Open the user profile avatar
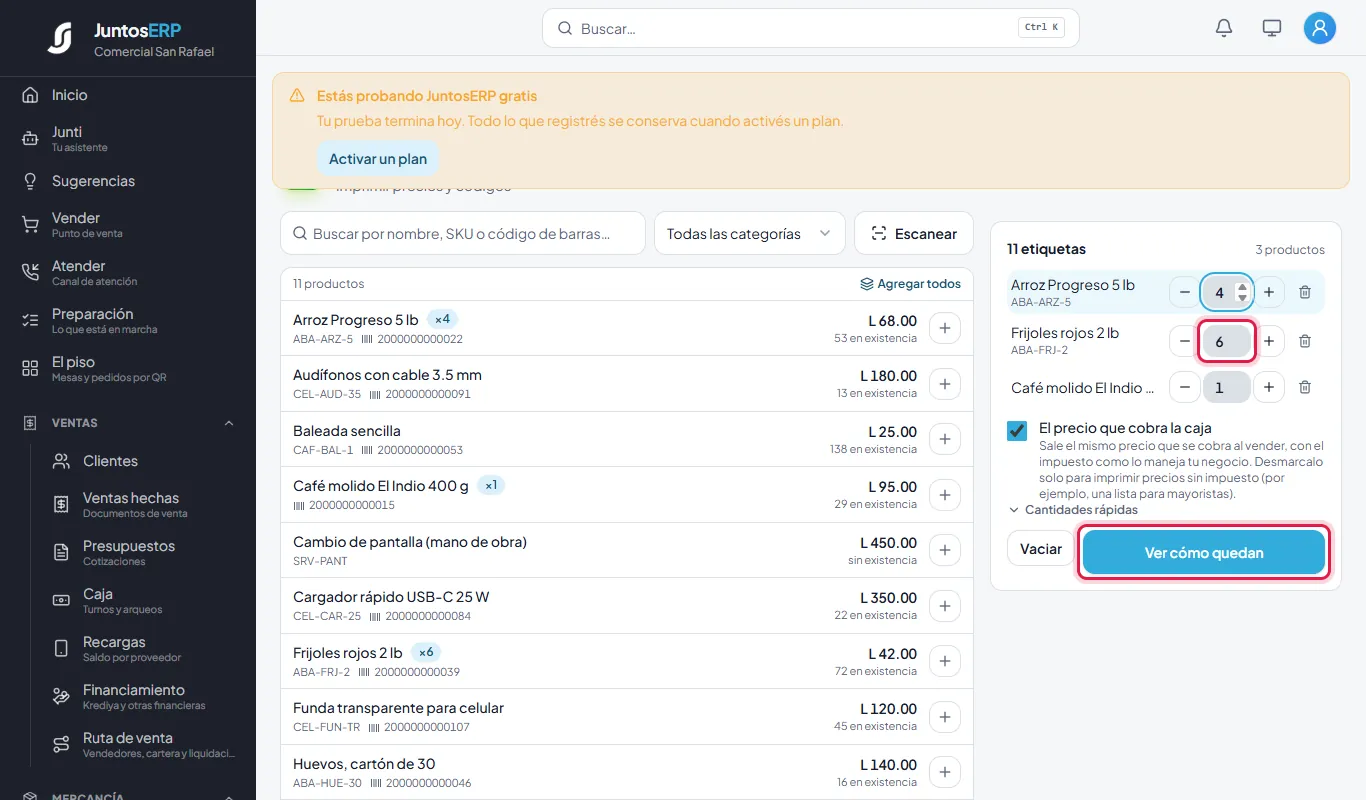1366x800 pixels. 1320,28
